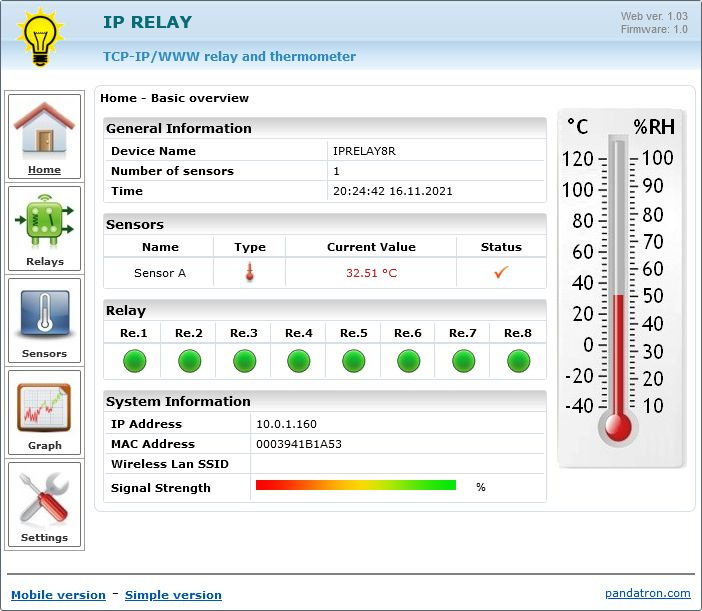Click the Home - Basic overview heading
The width and height of the screenshot is (702, 611).
pos(174,98)
